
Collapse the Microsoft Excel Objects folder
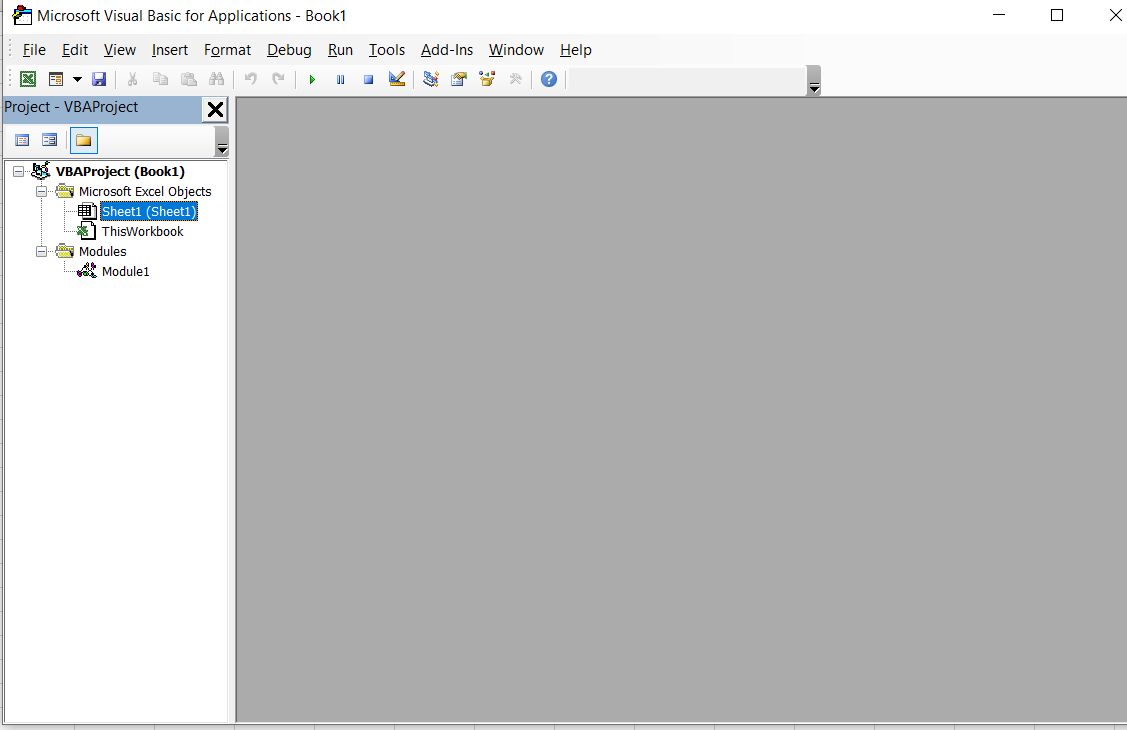41,192
